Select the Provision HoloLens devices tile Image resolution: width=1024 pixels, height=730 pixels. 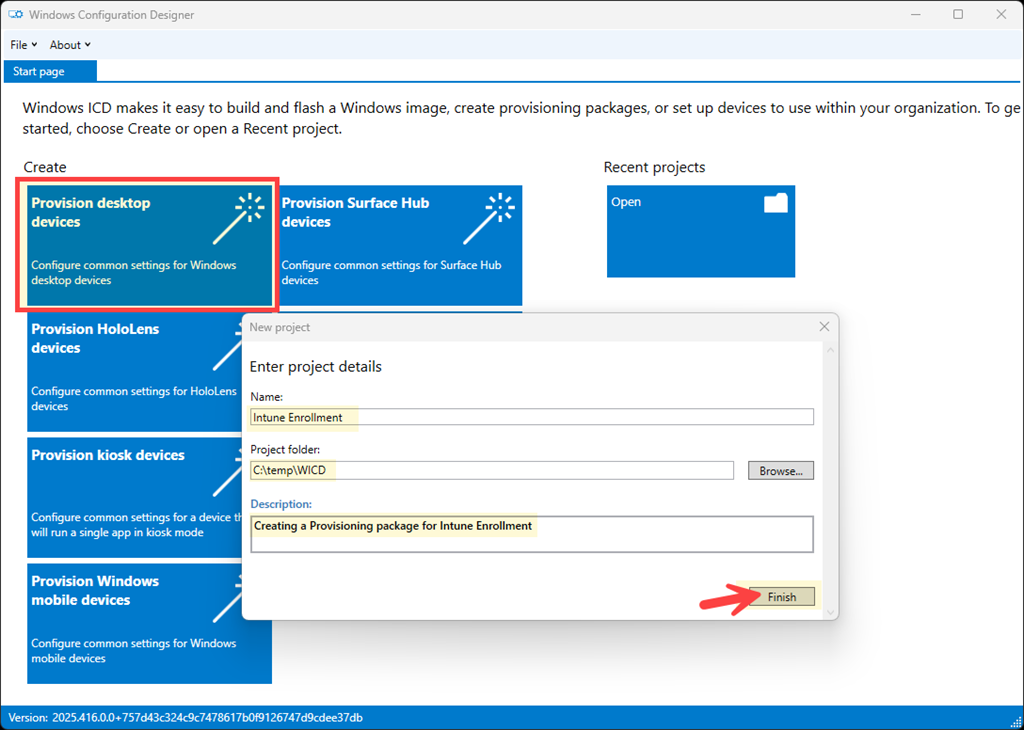coord(134,372)
